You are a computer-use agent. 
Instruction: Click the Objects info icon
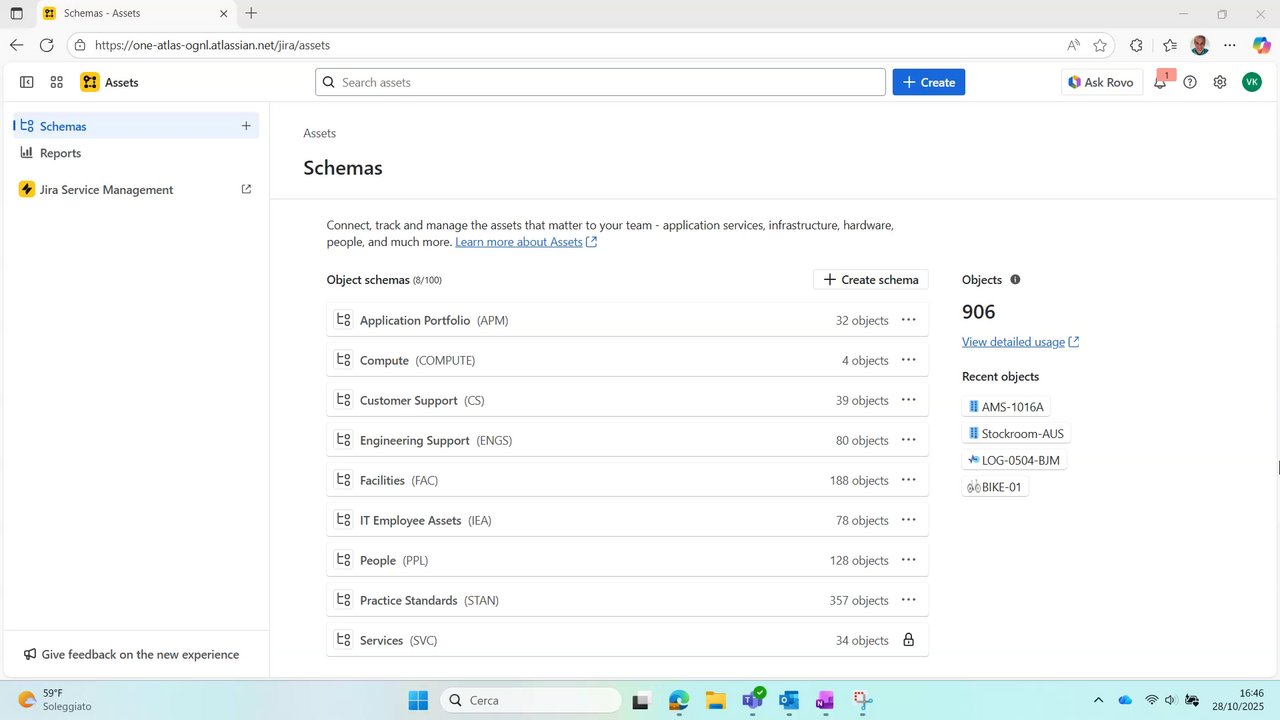click(1015, 280)
